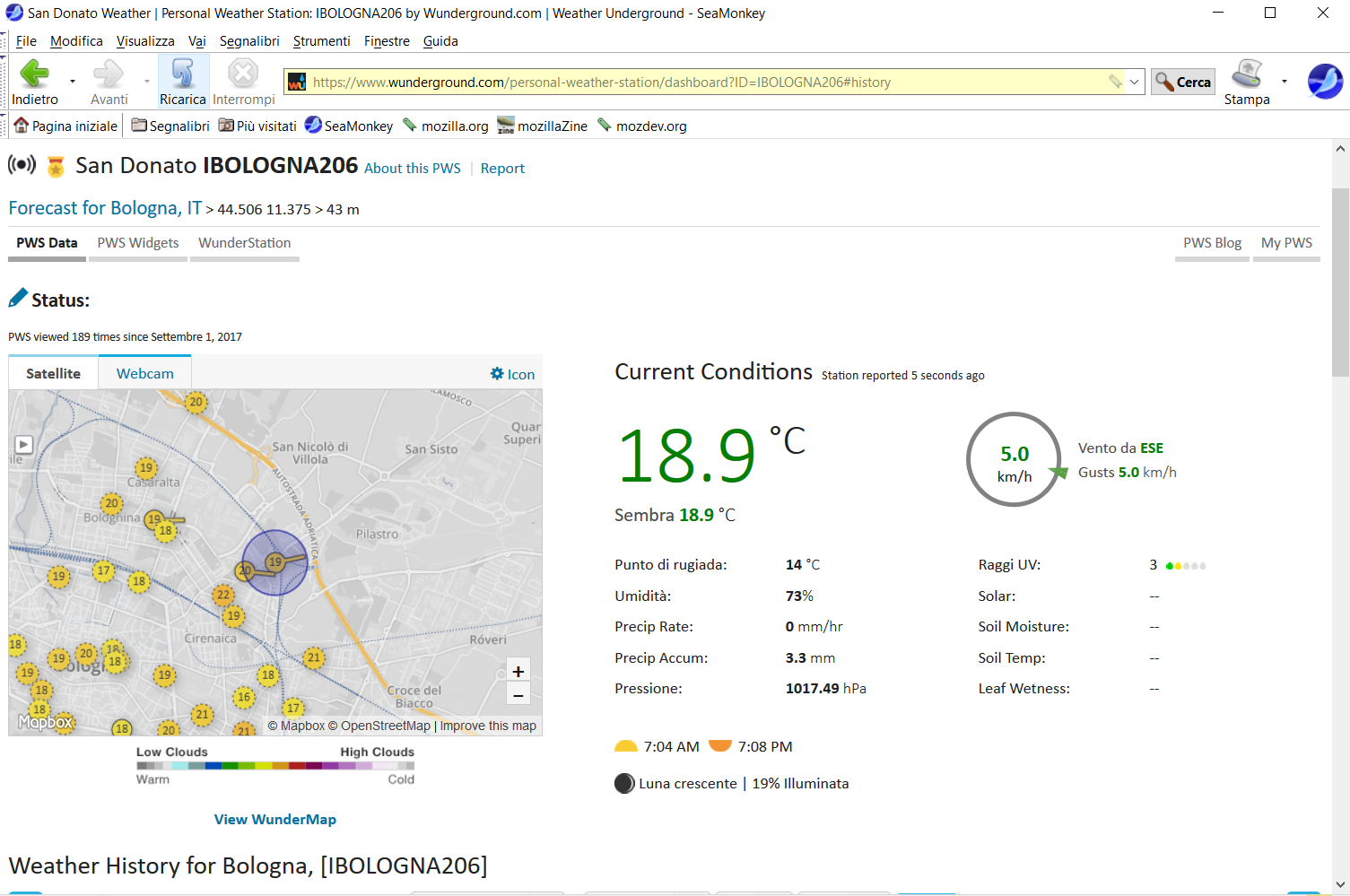Screen dimensions: 1350x896
Task: Open the Strumenti menu
Action: coord(321,41)
